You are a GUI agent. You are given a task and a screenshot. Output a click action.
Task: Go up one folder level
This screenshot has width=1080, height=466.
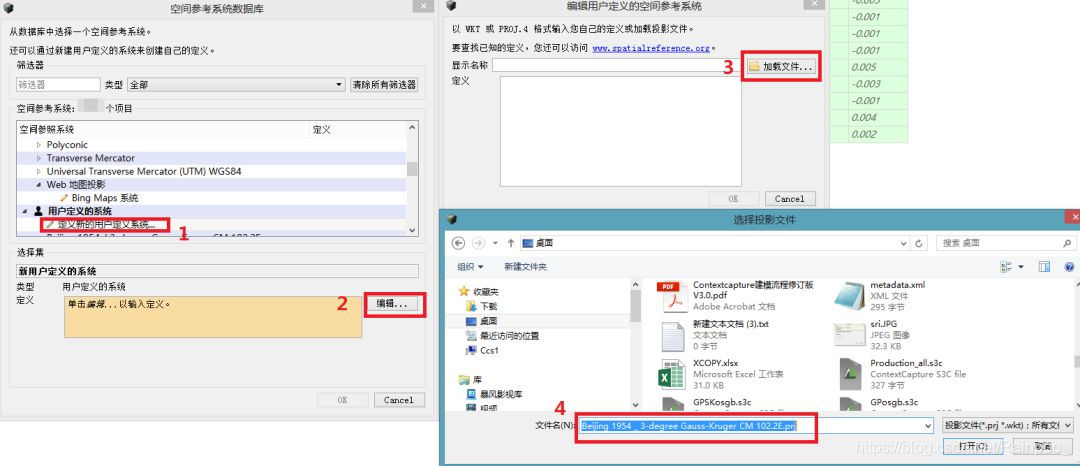[511, 243]
